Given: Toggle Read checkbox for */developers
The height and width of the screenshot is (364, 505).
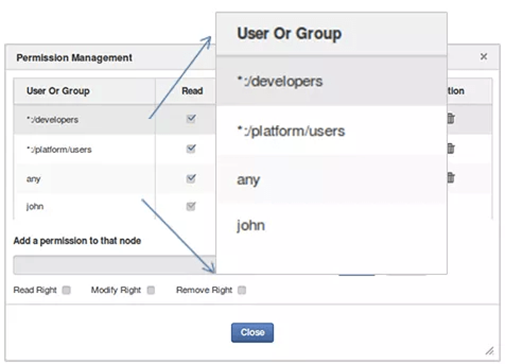Looking at the screenshot, I should pos(191,119).
